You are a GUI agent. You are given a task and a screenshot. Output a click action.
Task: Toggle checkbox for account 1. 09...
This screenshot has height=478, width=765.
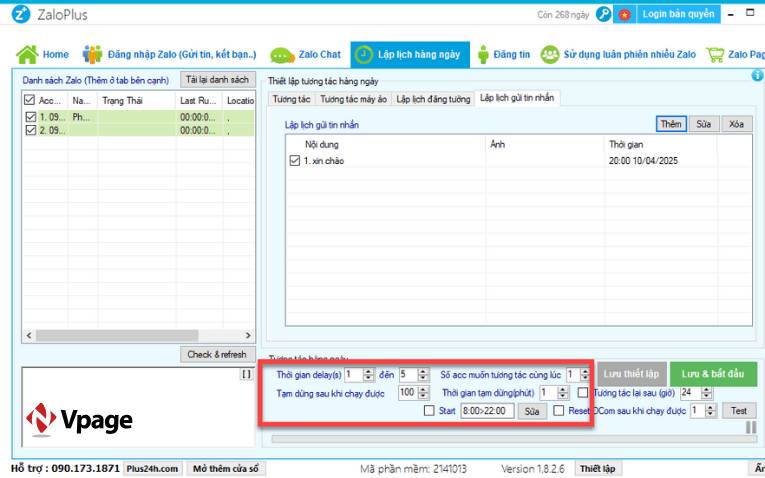[x=31, y=117]
